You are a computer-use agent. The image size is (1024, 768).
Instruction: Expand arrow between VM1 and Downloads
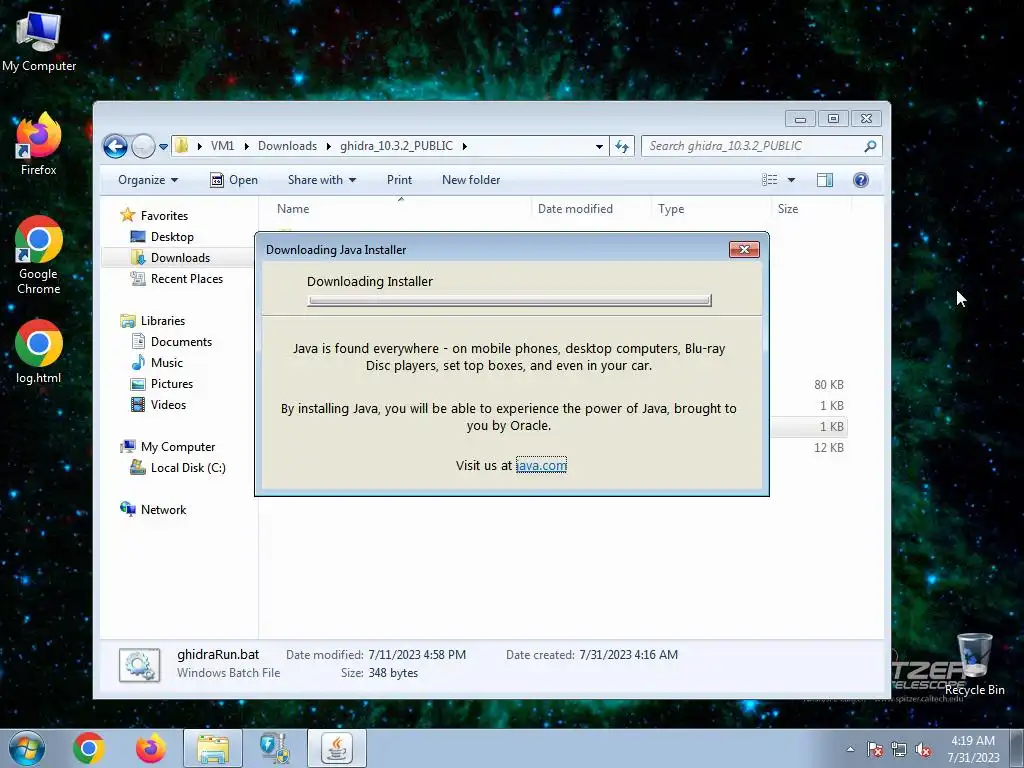[246, 146]
